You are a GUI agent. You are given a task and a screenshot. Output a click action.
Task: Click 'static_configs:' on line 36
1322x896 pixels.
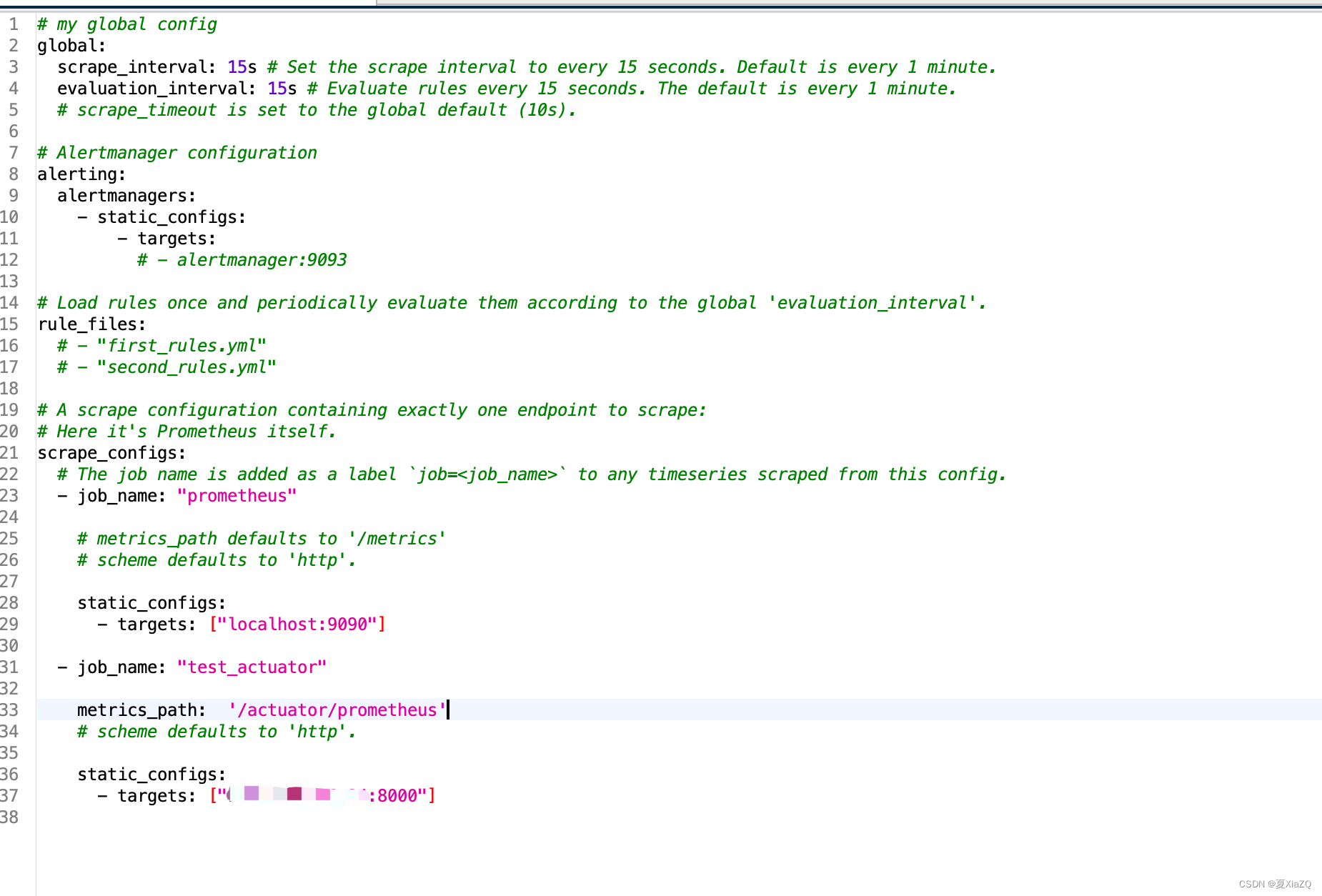tap(151, 775)
